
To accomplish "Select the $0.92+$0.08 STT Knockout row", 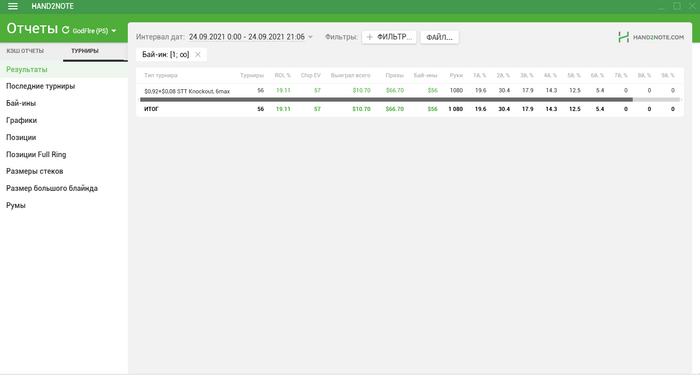I will 410,91.
